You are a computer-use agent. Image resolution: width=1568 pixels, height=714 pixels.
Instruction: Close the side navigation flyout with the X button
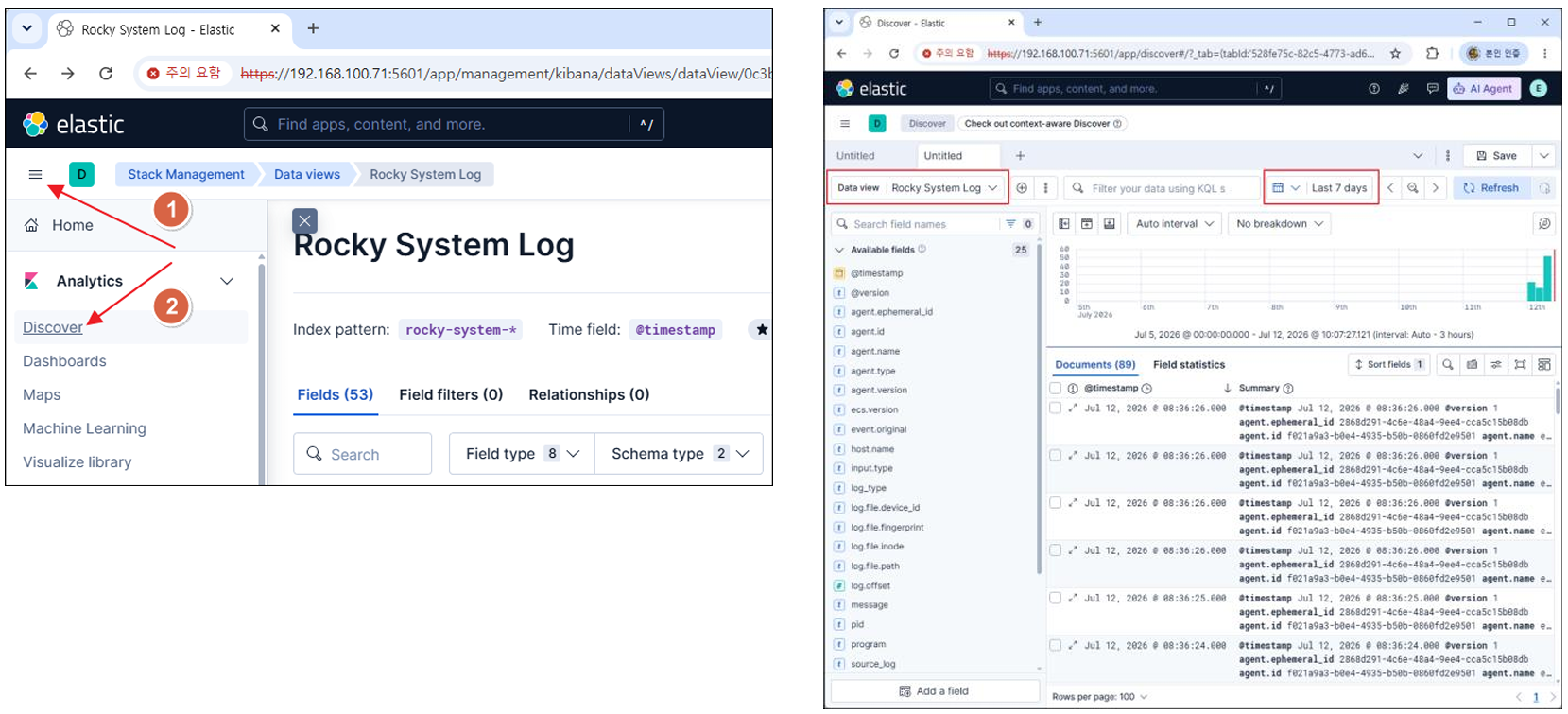[304, 220]
